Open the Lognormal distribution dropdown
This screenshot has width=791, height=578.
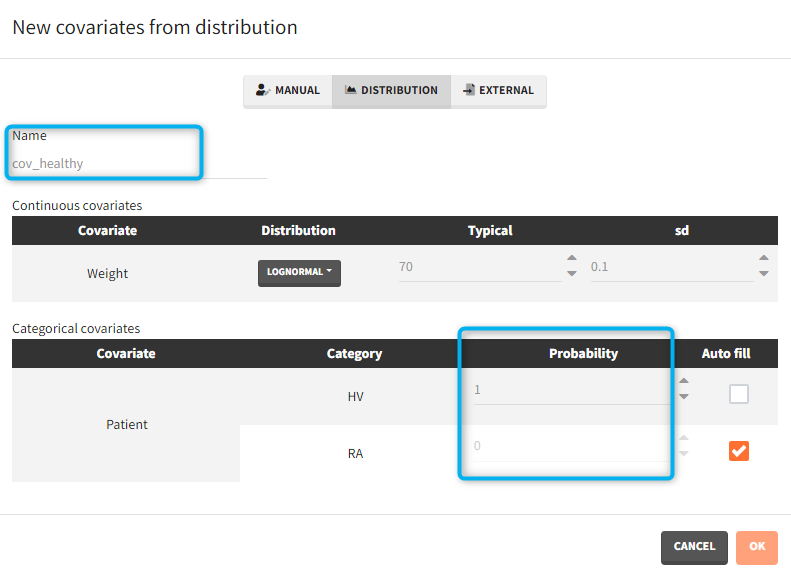tap(299, 272)
